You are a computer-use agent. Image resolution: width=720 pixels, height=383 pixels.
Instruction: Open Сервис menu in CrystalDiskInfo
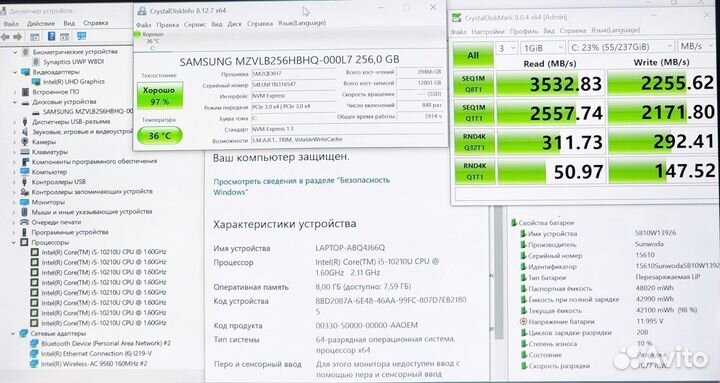pyautogui.click(x=195, y=24)
